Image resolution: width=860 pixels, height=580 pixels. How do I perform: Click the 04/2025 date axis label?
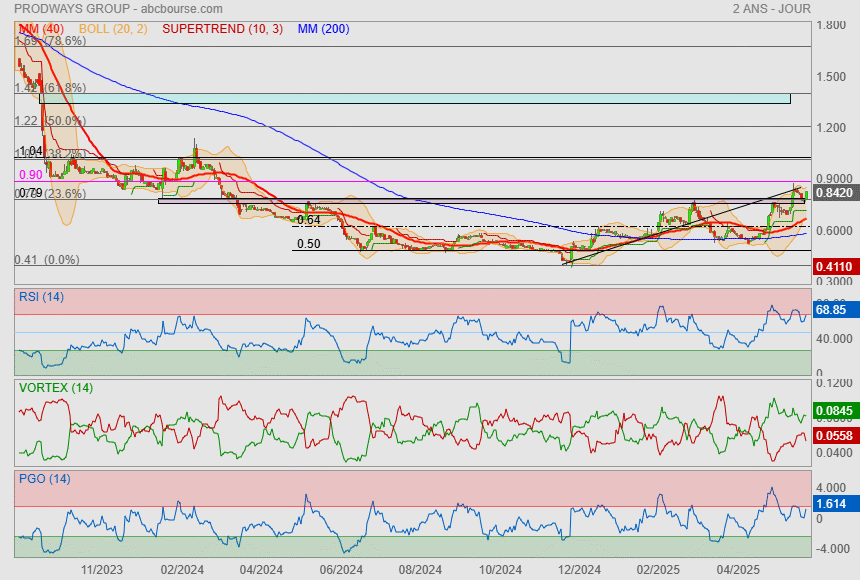tap(738, 570)
